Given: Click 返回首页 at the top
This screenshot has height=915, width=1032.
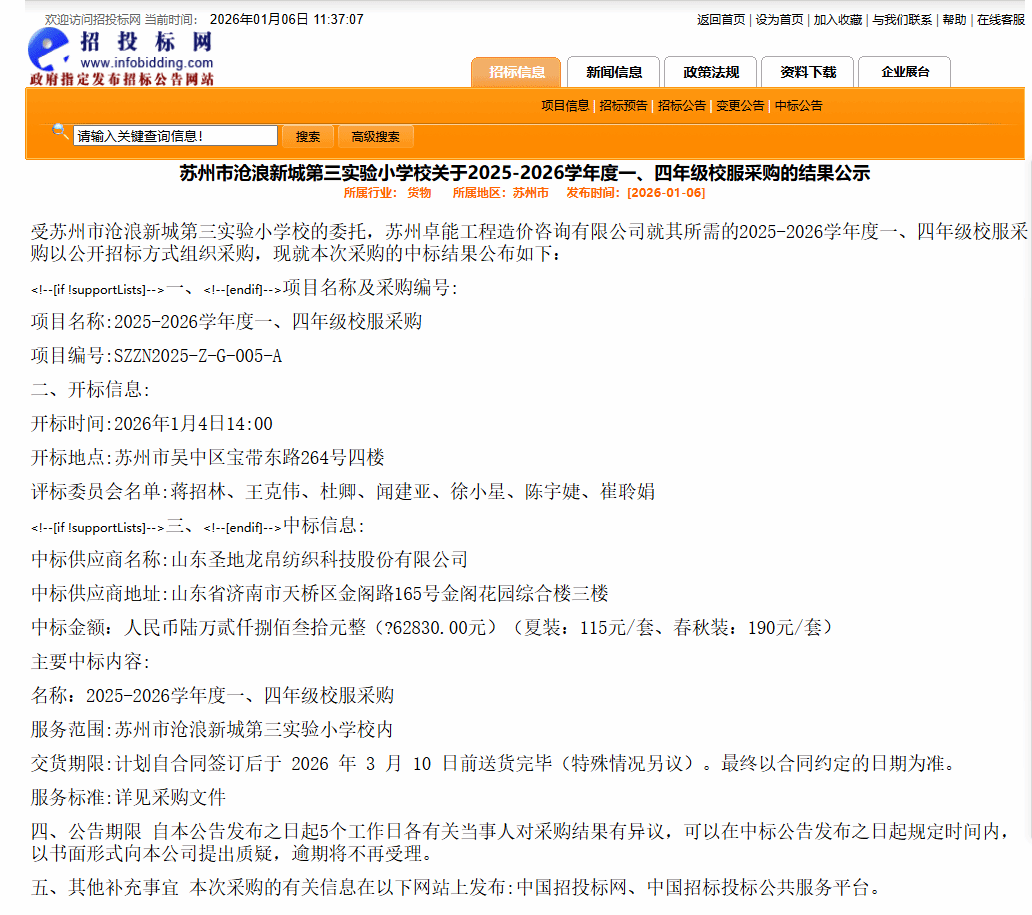Looking at the screenshot, I should tap(721, 20).
